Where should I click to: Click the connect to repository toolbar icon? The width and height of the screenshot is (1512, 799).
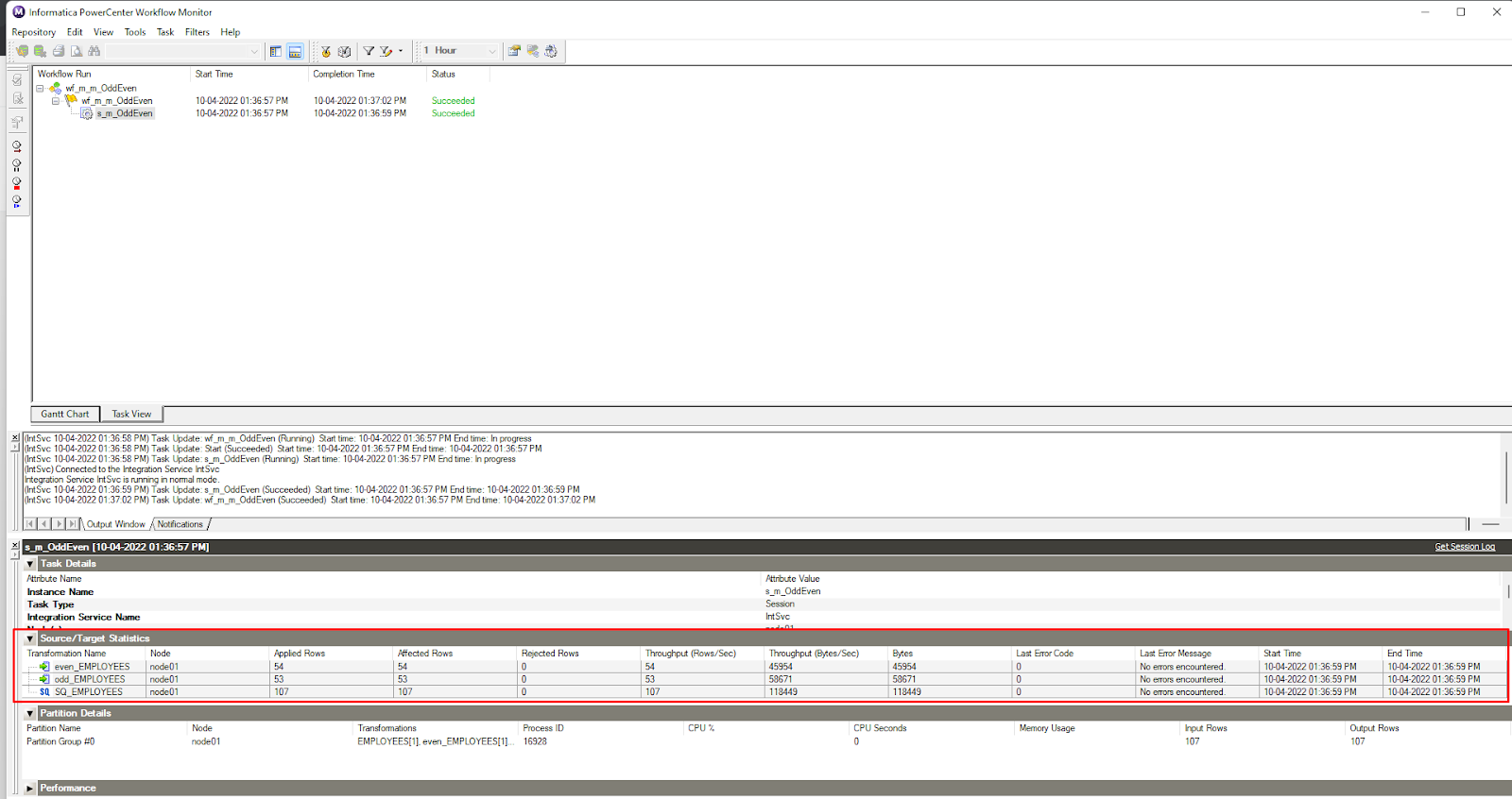[22, 51]
